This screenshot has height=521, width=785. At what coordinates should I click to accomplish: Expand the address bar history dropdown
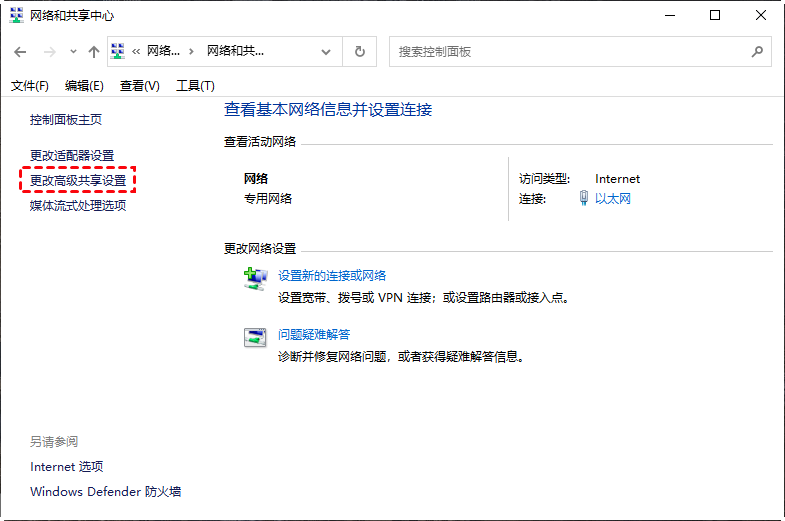click(x=326, y=52)
